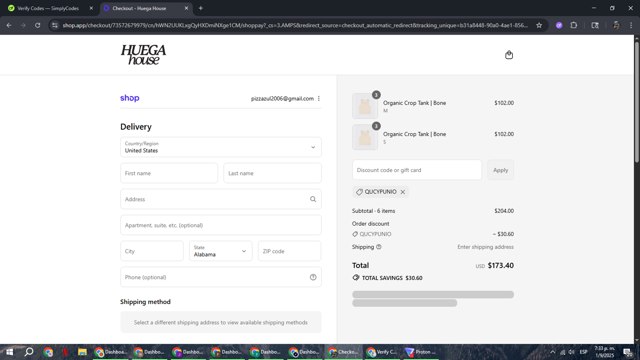Open the Extensions puzzle icon
The width and height of the screenshot is (640, 360).
pos(574,25)
